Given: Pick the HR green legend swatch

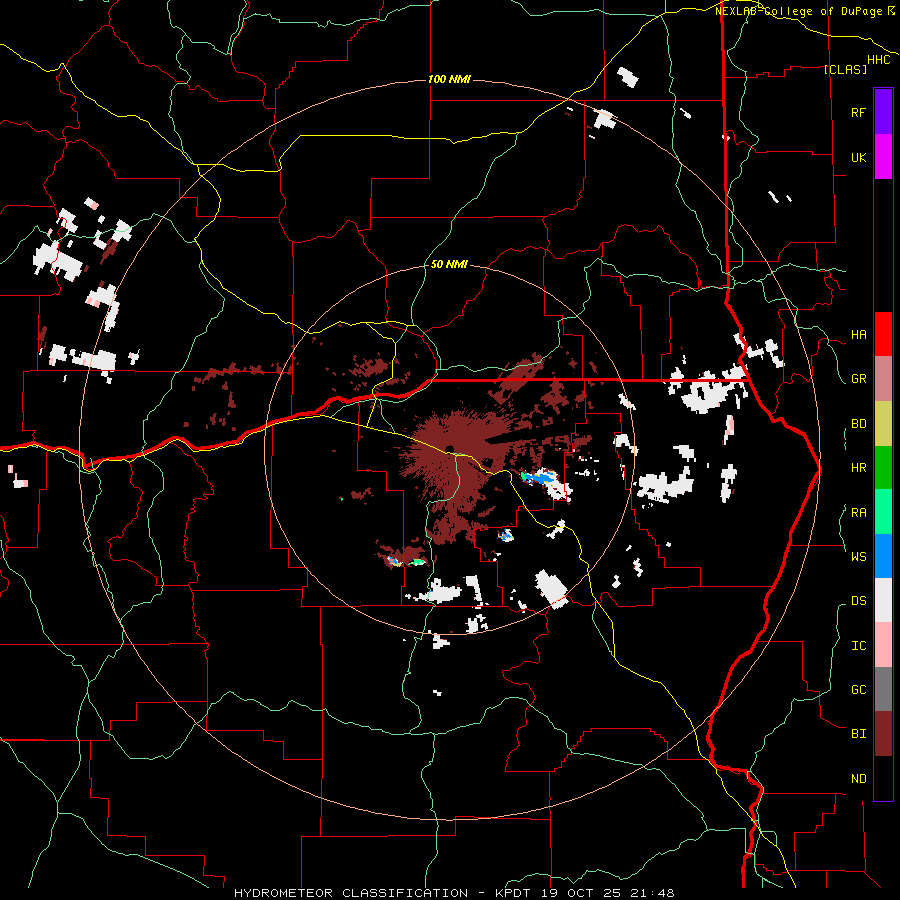Looking at the screenshot, I should 883,468.
